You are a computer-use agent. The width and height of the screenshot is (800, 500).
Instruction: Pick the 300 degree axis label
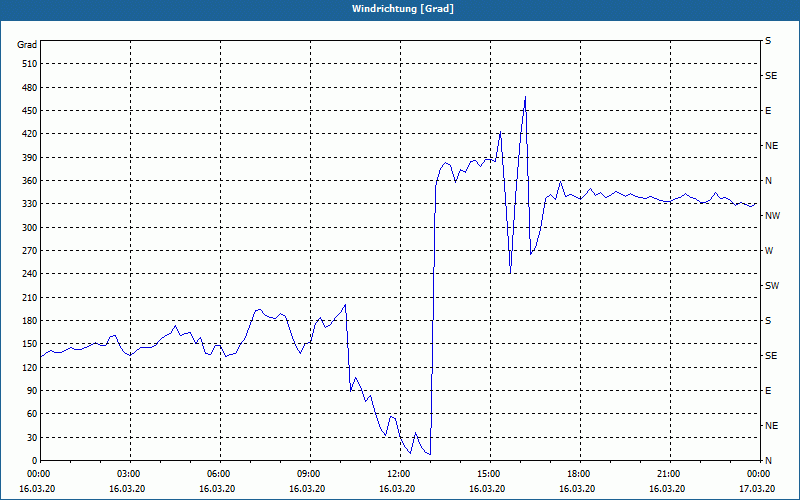point(29,228)
